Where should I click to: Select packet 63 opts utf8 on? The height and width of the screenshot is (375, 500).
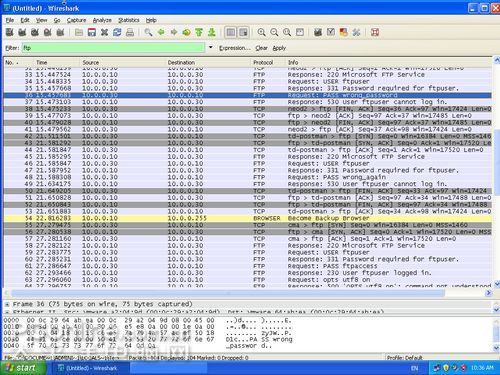(x=248, y=280)
